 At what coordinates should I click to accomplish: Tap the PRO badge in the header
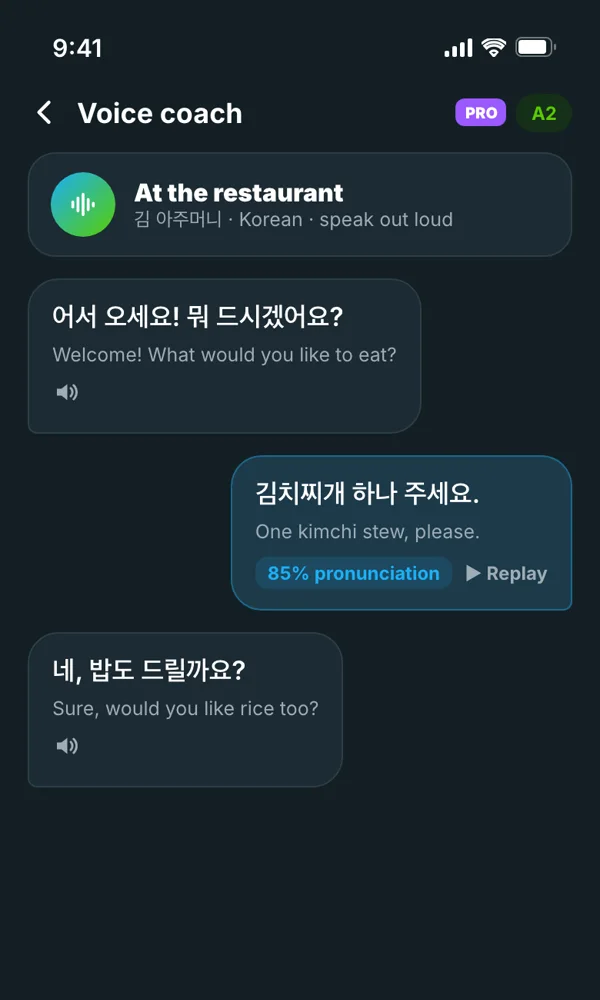coord(481,113)
